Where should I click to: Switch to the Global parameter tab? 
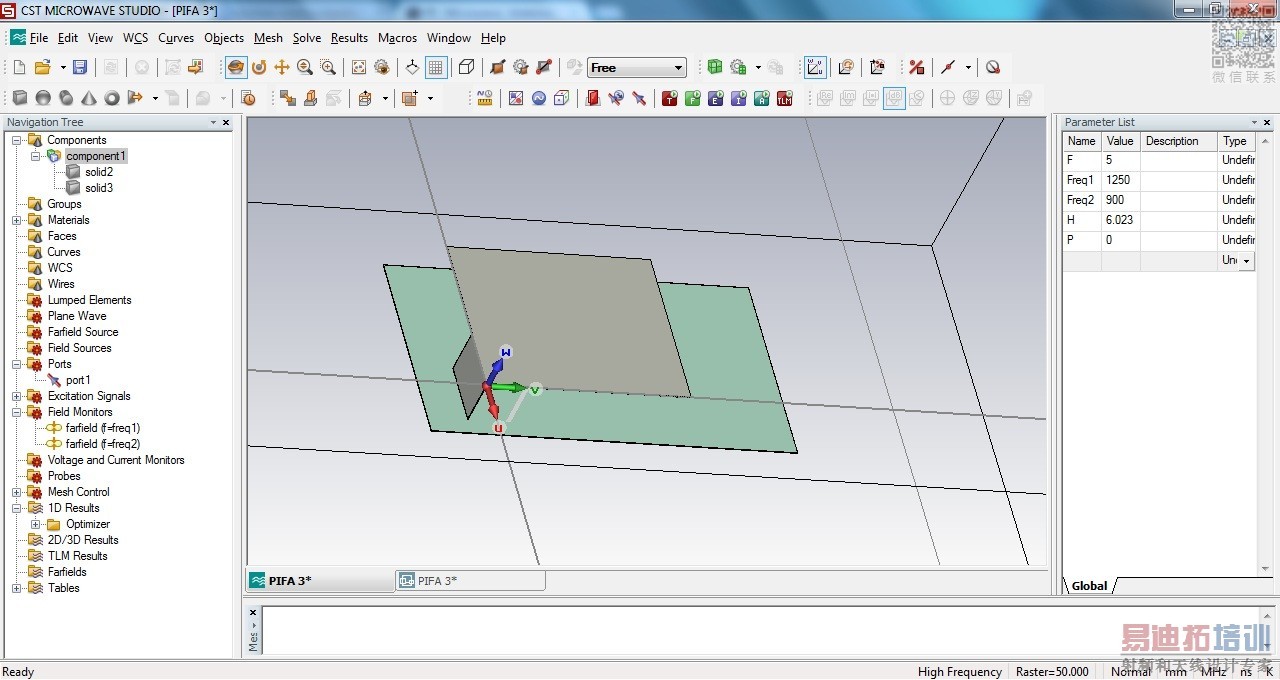(x=1089, y=586)
